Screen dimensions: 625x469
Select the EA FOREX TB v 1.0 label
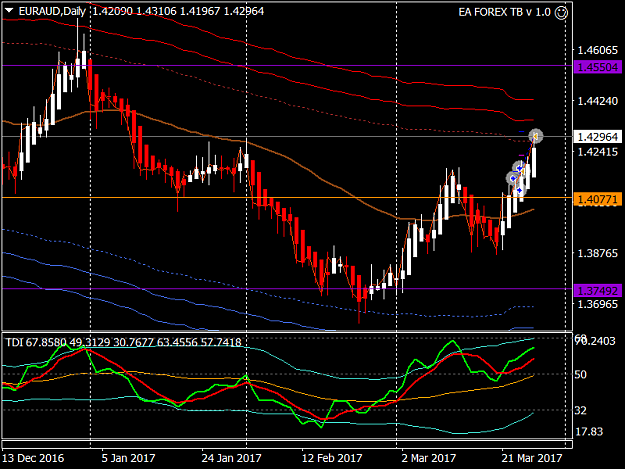504,12
